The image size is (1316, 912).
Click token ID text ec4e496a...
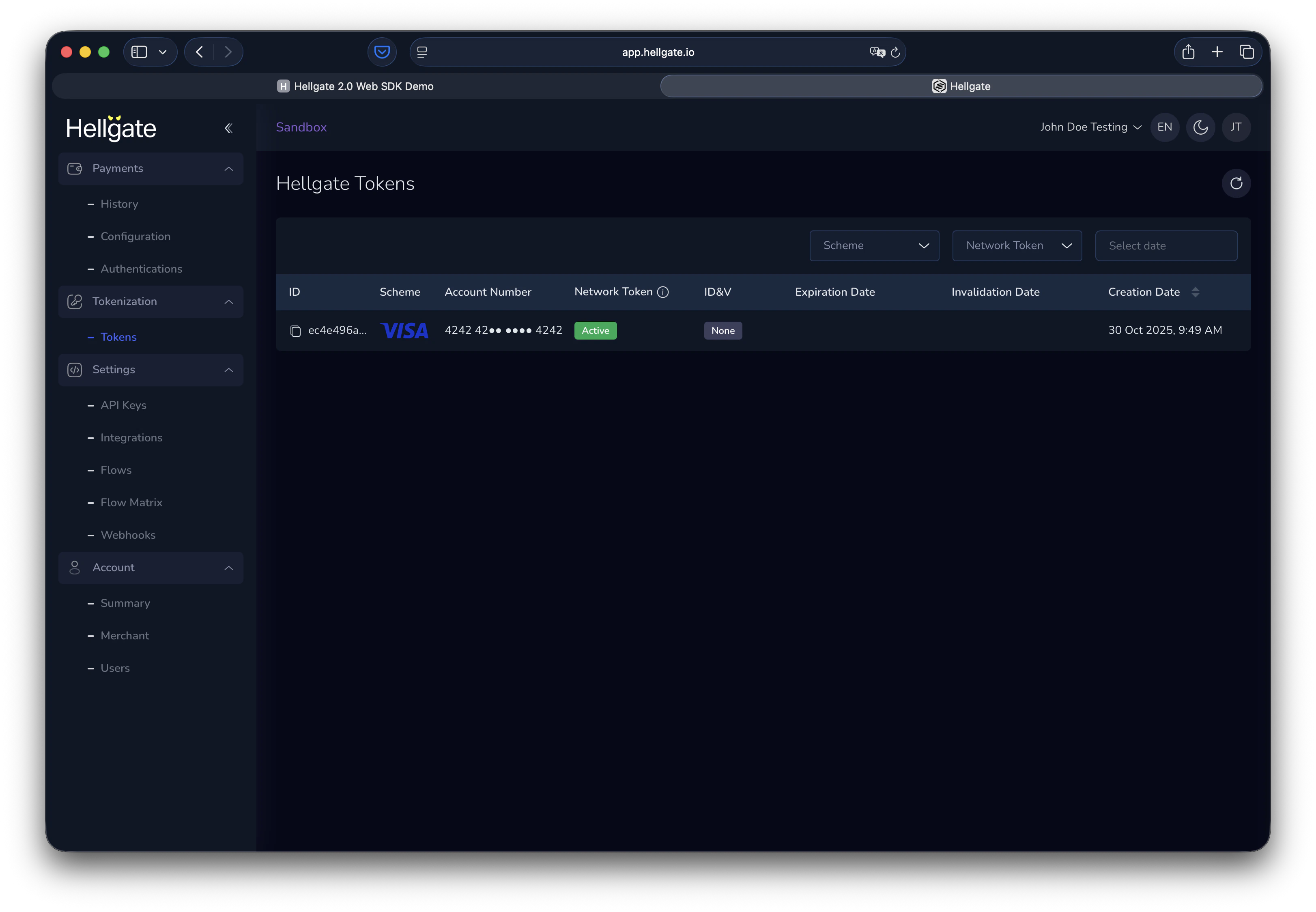pyautogui.click(x=337, y=330)
